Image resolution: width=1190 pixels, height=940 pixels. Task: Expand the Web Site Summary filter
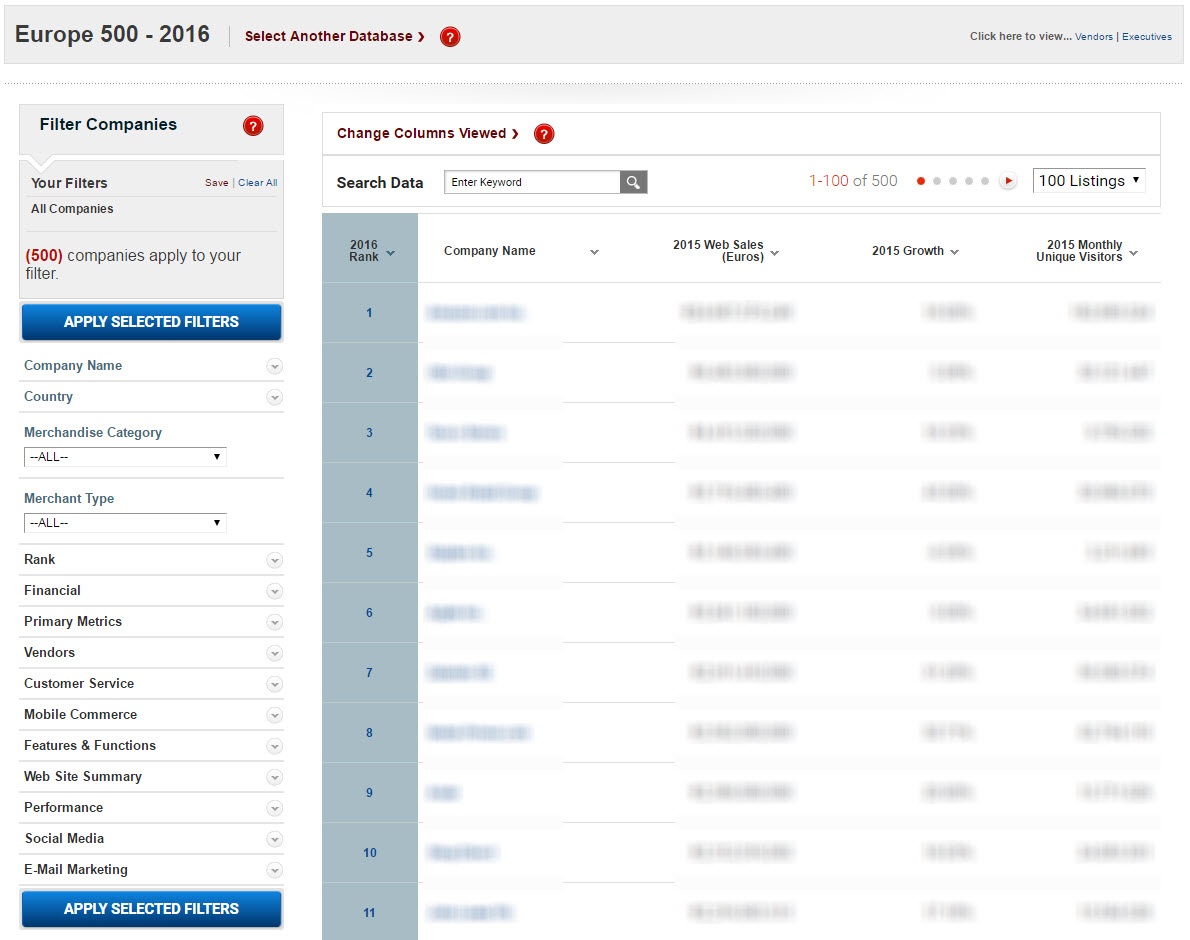coord(275,778)
